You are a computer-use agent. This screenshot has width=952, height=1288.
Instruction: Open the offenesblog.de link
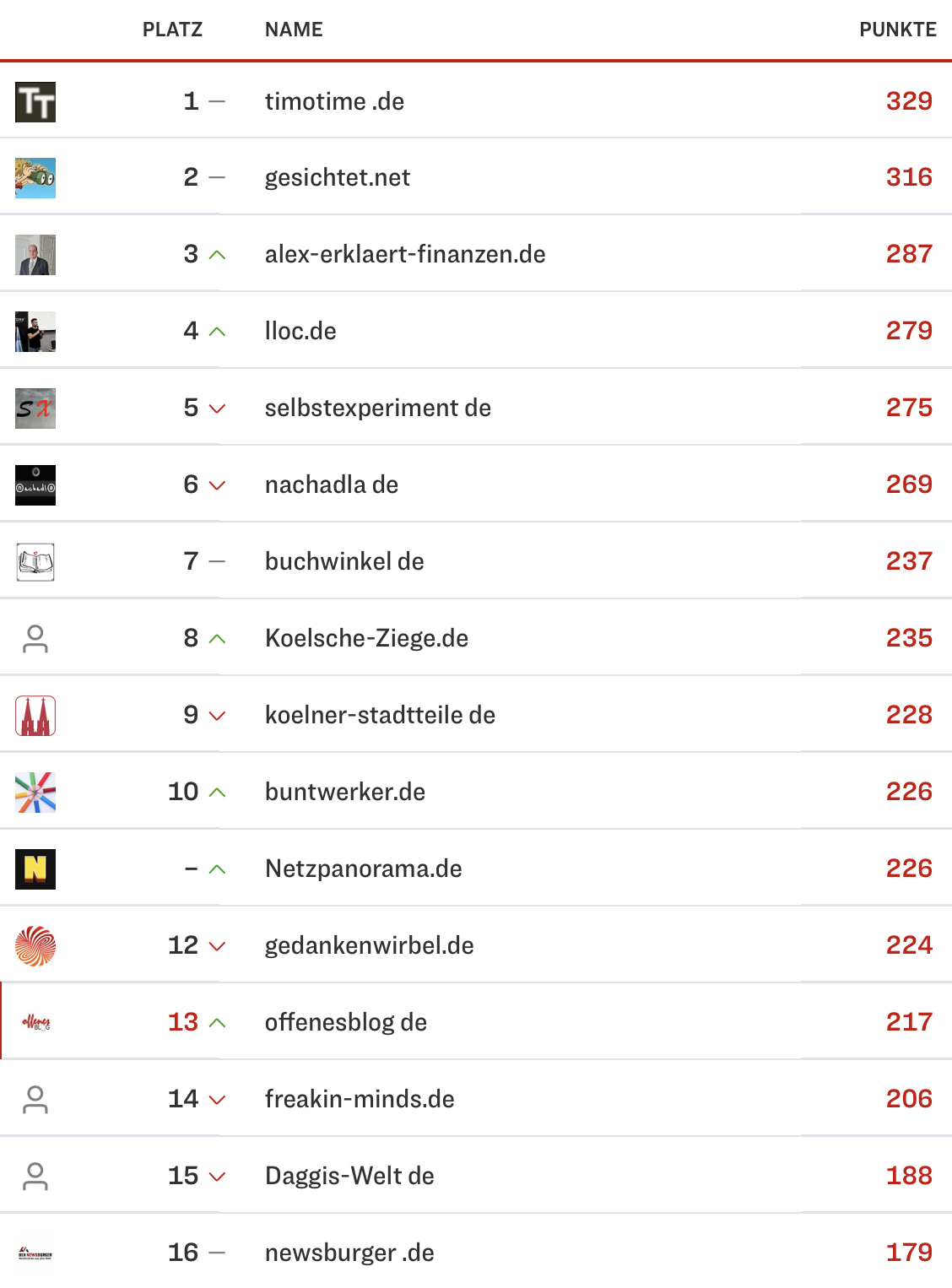point(345,1022)
